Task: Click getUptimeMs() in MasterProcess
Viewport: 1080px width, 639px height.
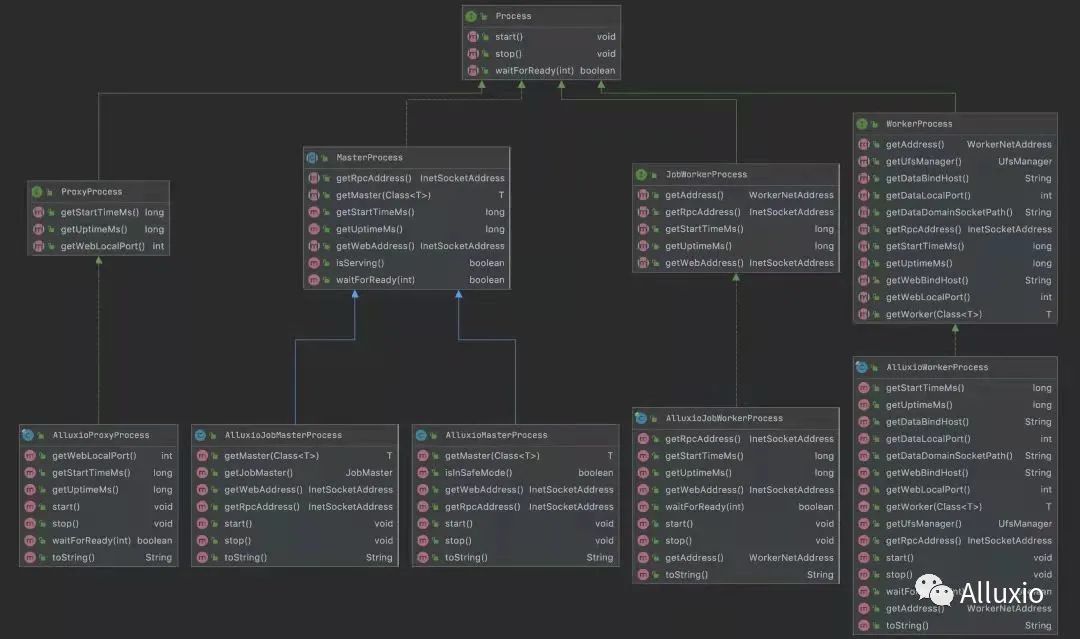Action: click(369, 229)
